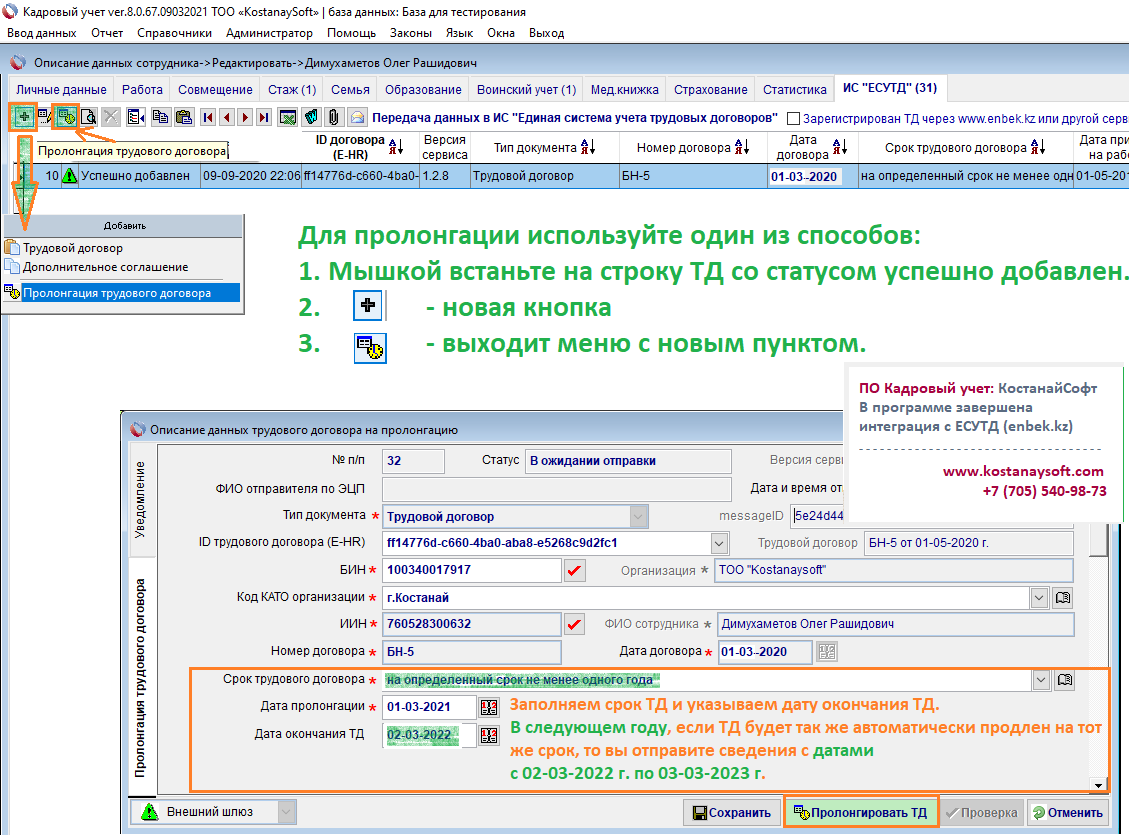Click the red check mark next to БИН
The width and height of the screenshot is (1129, 835).
point(575,571)
